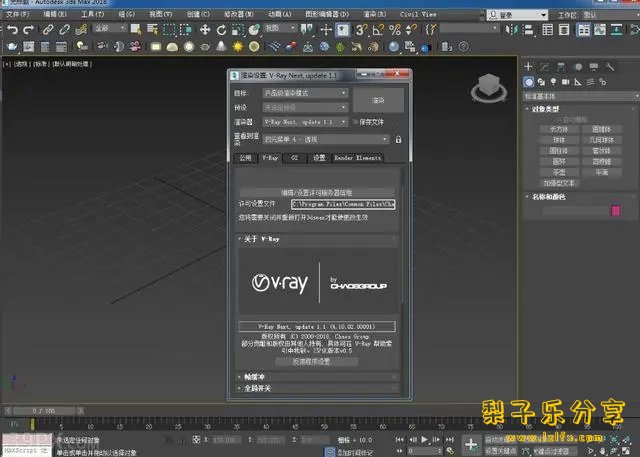The height and width of the screenshot is (457, 640).
Task: Switch to the Render Elements tab
Action: pos(358,158)
